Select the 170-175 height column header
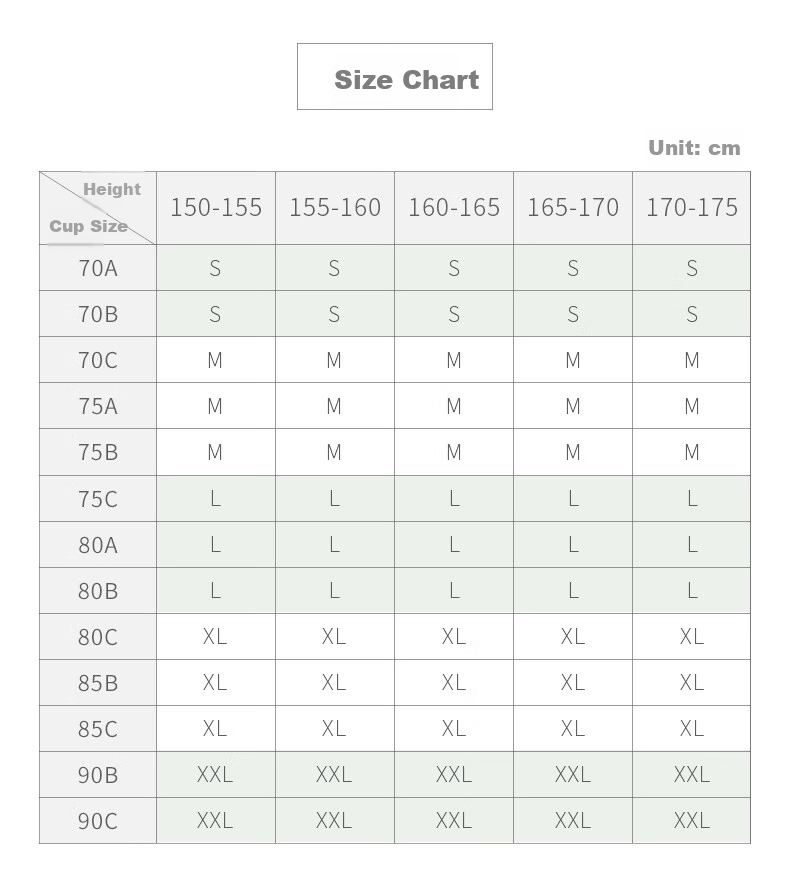The height and width of the screenshot is (877, 790). click(692, 208)
